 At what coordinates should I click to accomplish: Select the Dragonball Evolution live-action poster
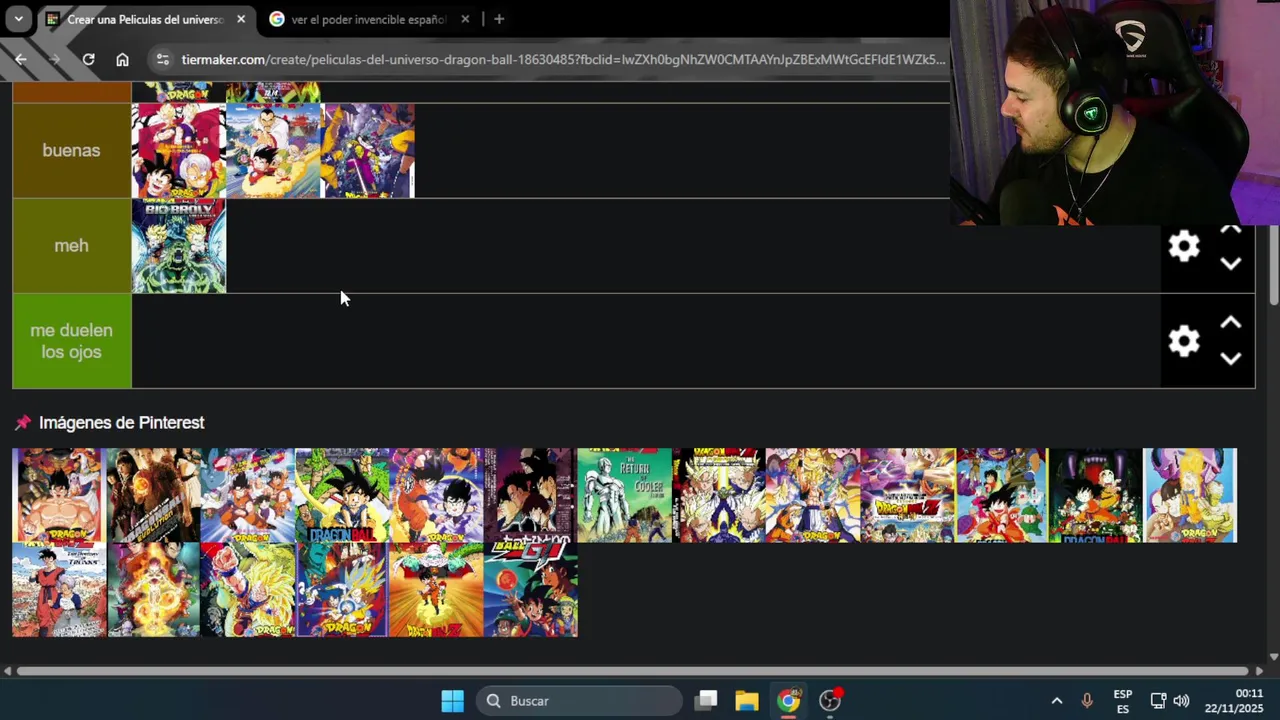(x=153, y=495)
